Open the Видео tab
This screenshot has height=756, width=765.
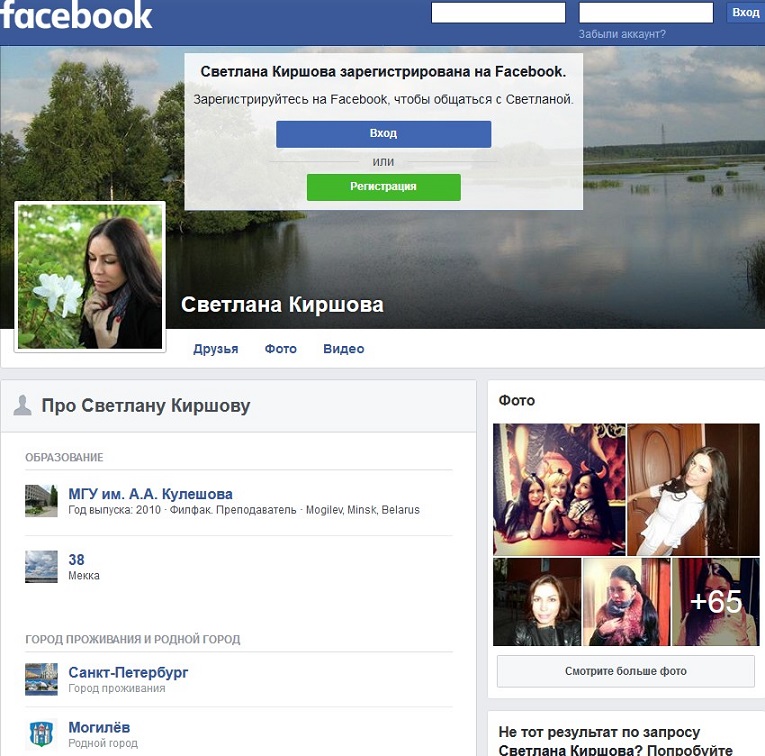pyautogui.click(x=343, y=349)
